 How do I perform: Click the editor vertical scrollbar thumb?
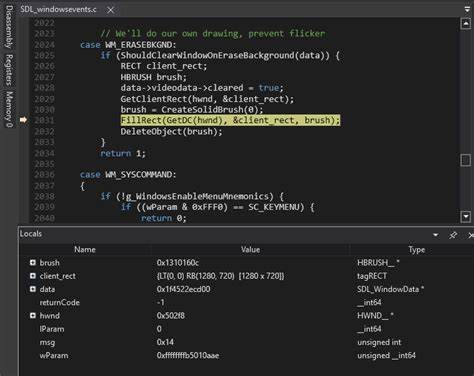(x=466, y=160)
